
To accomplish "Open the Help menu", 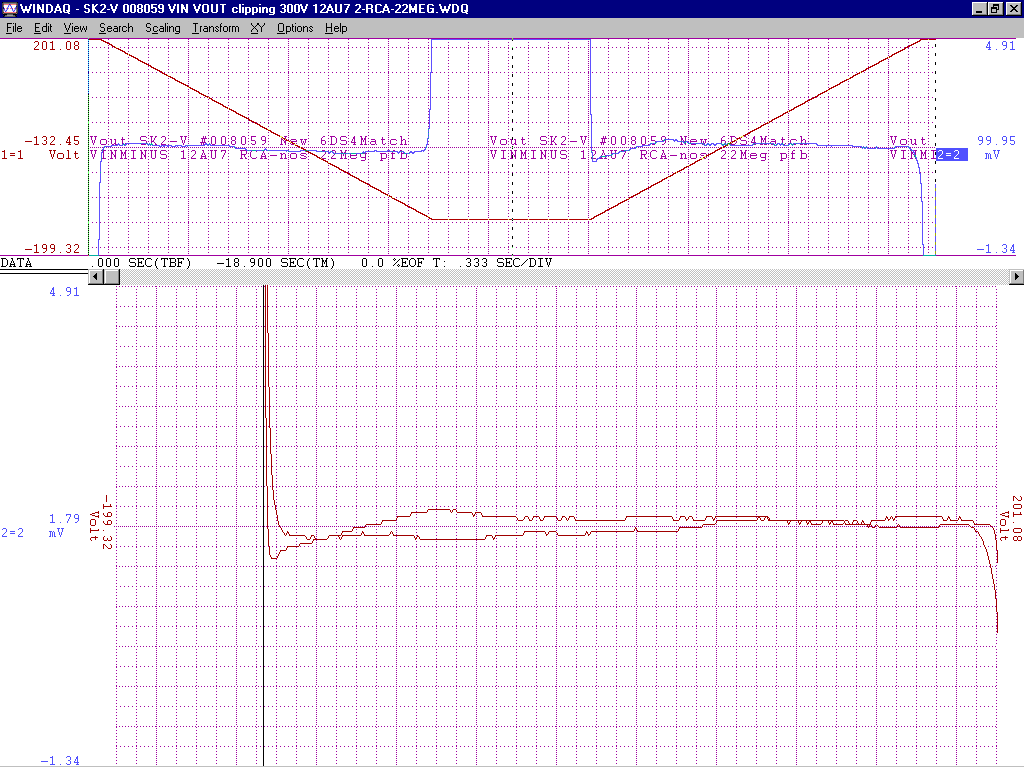I will tap(336, 28).
